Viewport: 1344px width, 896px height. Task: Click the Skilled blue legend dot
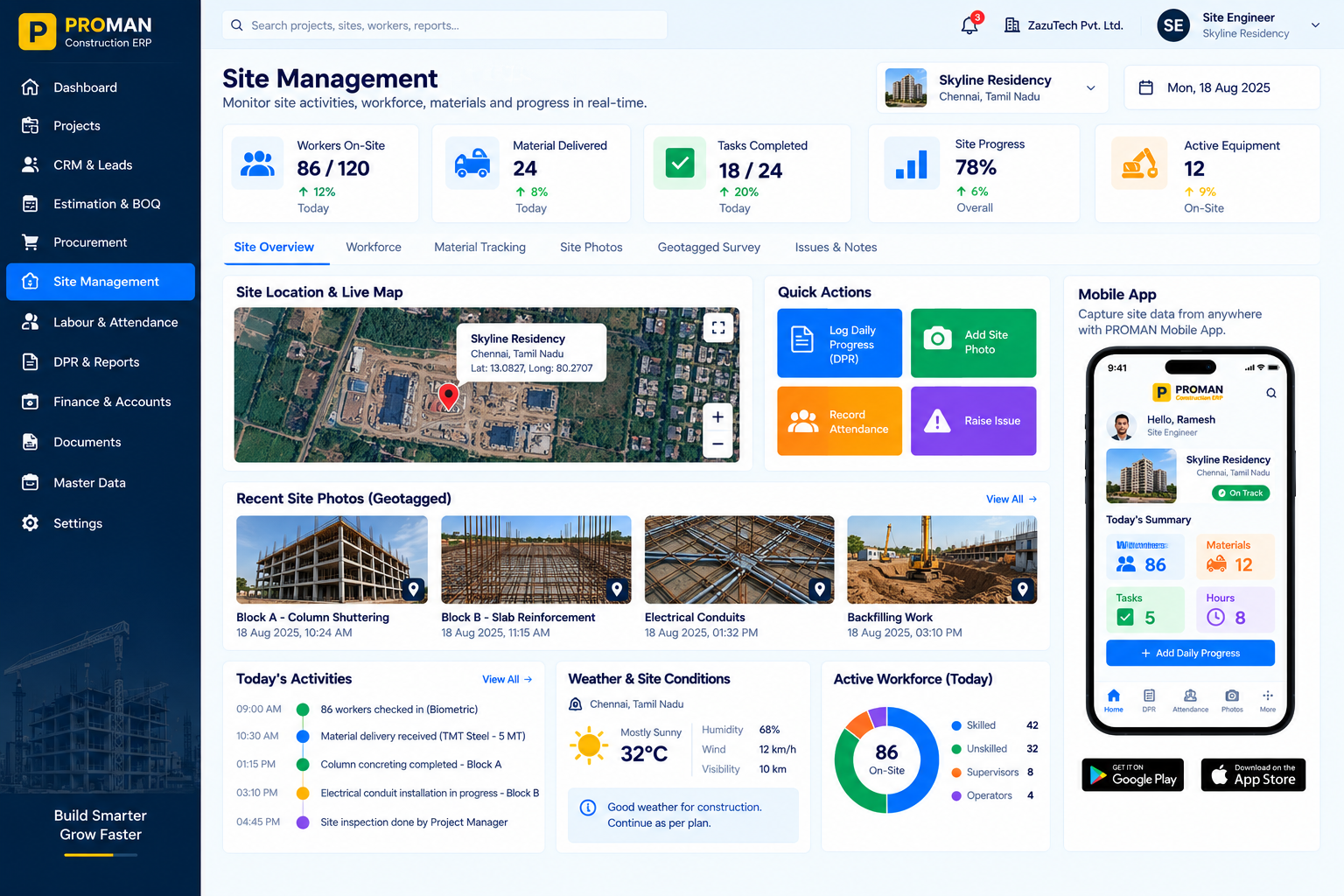click(956, 725)
